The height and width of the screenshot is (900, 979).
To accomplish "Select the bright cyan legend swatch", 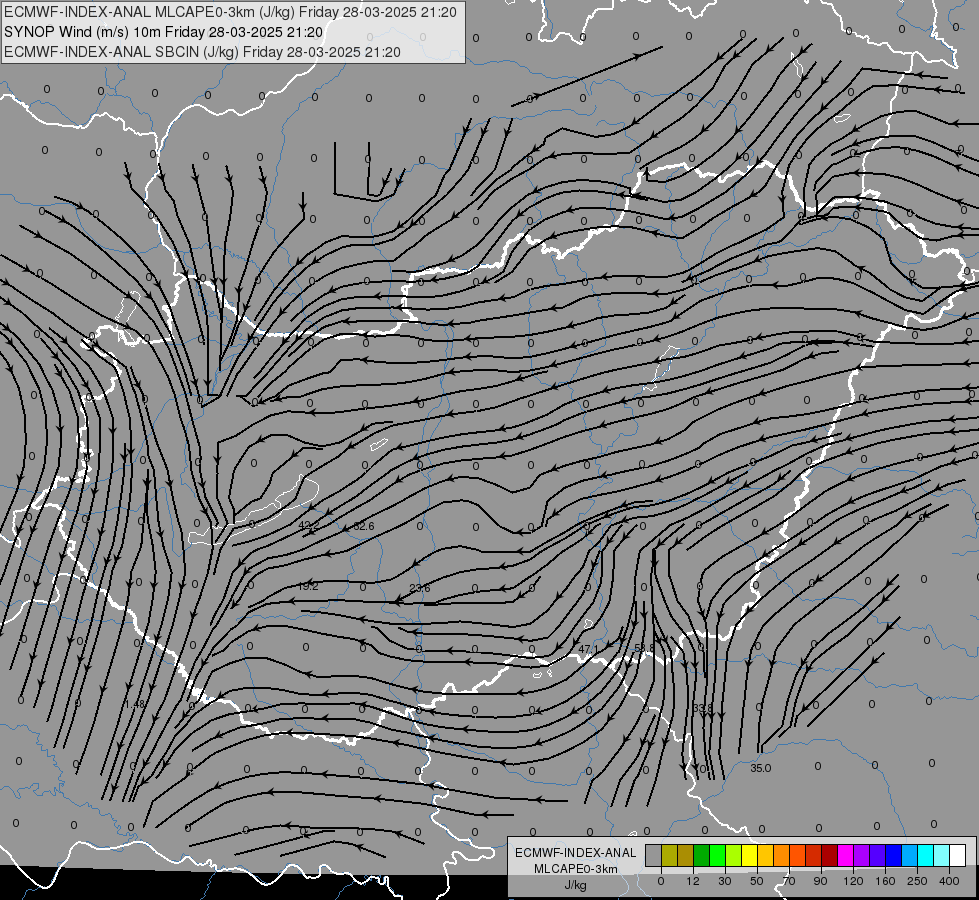I will (925, 855).
